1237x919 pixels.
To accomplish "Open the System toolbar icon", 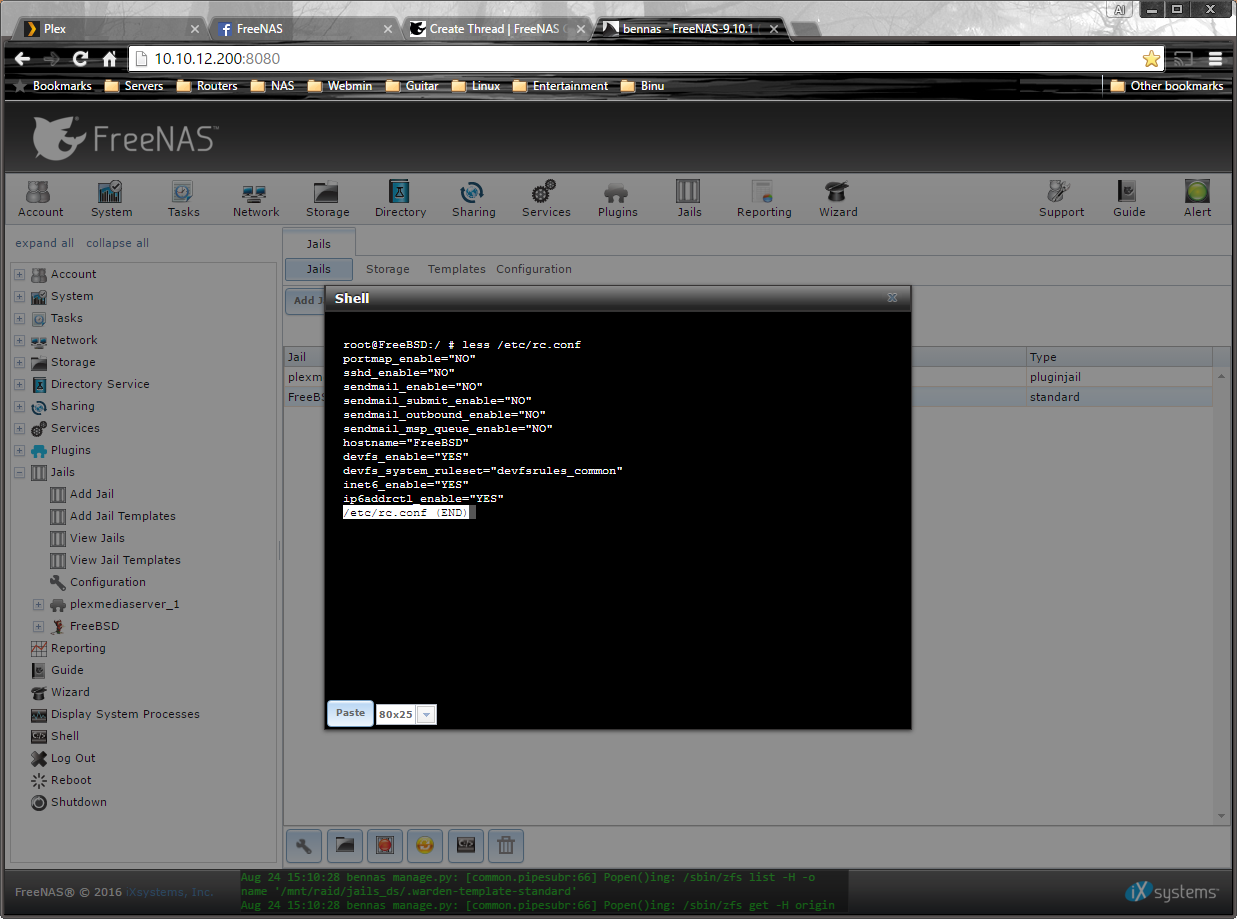I will (111, 198).
